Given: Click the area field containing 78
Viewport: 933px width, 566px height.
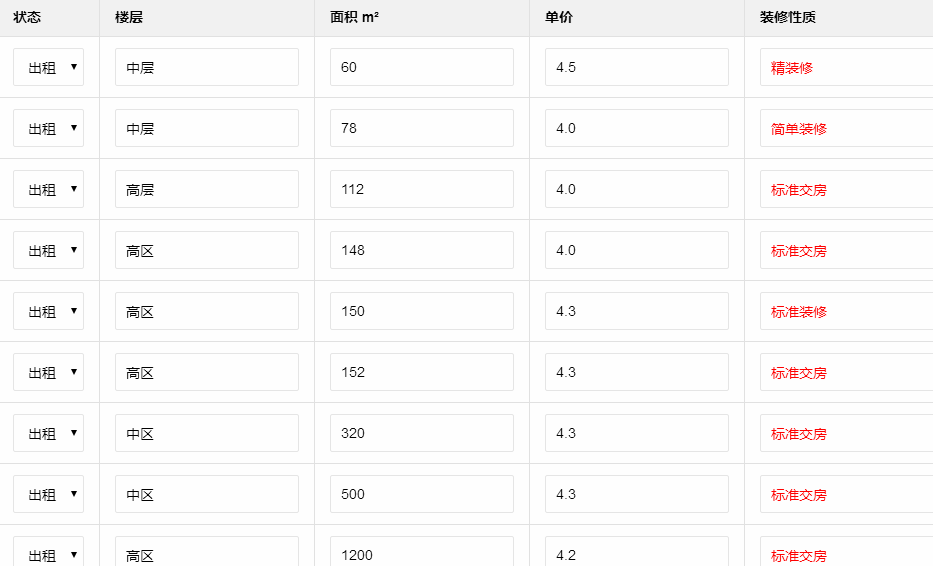Looking at the screenshot, I should point(421,129).
